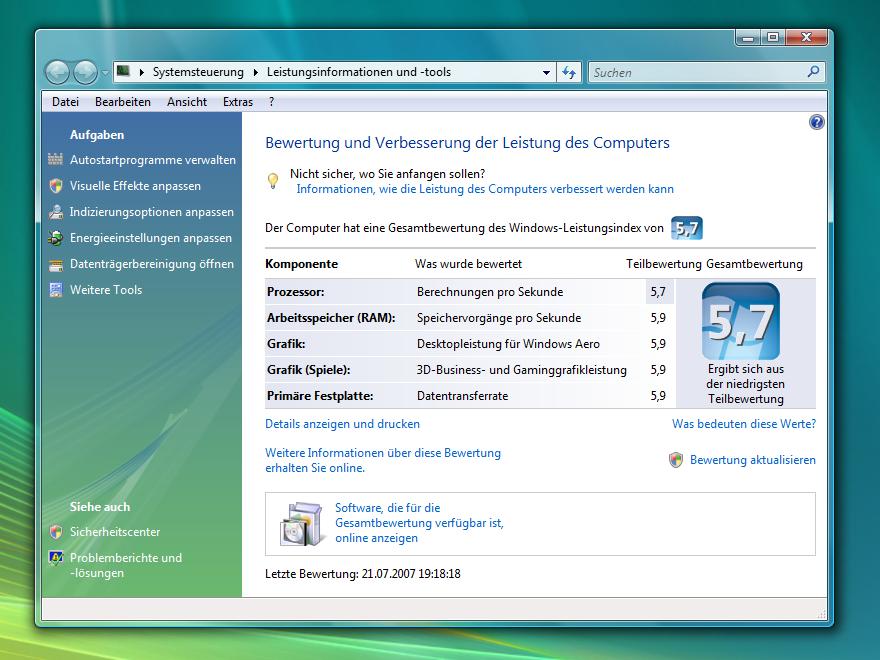Click the refresh button next to address bar

[569, 72]
